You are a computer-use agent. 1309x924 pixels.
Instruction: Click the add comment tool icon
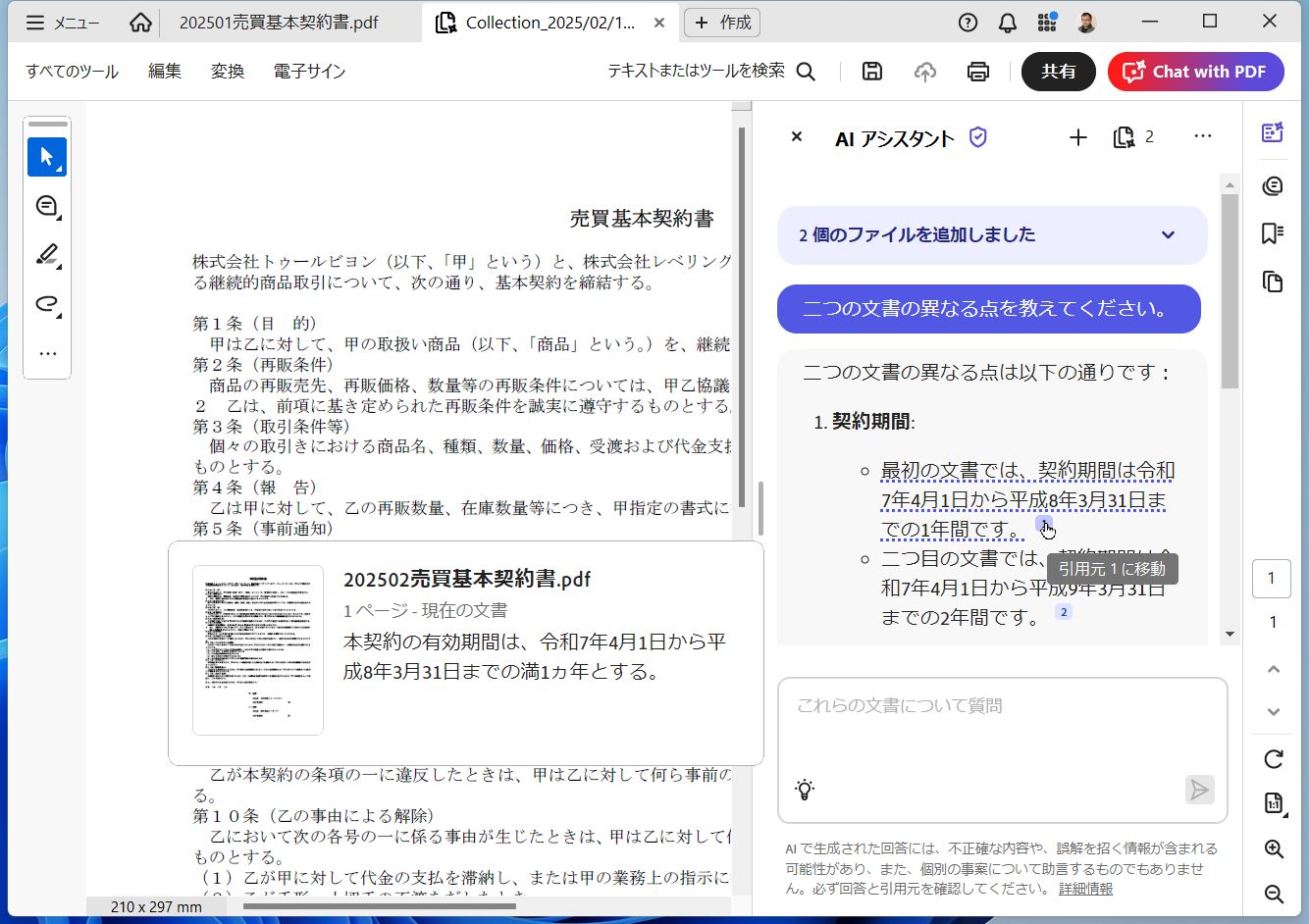pyautogui.click(x=46, y=206)
